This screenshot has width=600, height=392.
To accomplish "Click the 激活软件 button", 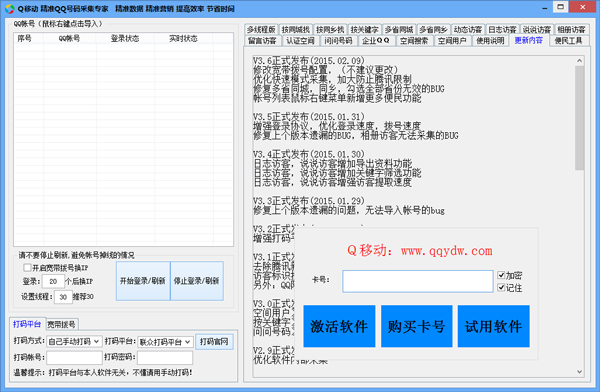I will coord(339,326).
